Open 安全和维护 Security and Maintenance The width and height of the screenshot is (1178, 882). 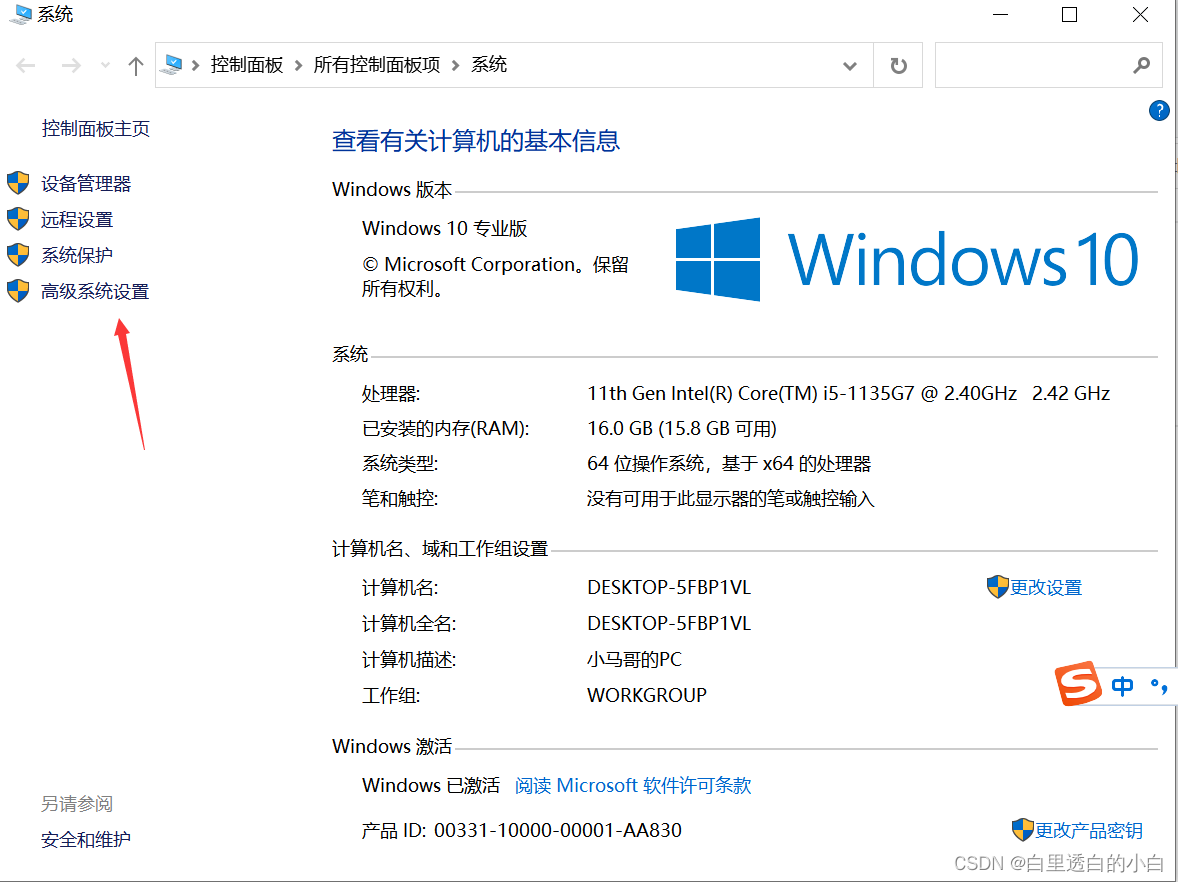click(x=86, y=839)
